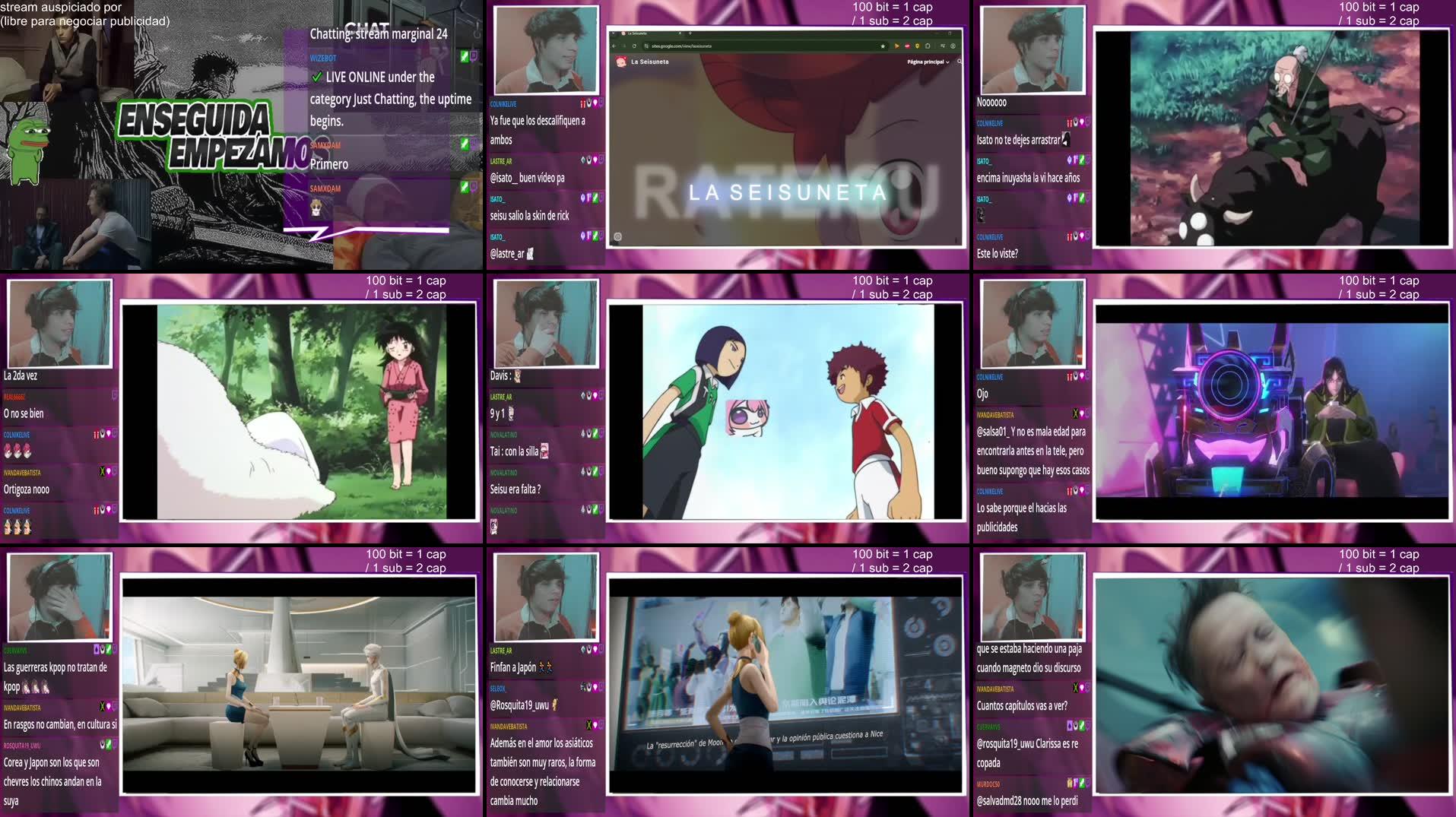Open the orange play-button browser extension
The width and height of the screenshot is (1456, 817).
pyautogui.click(x=897, y=46)
